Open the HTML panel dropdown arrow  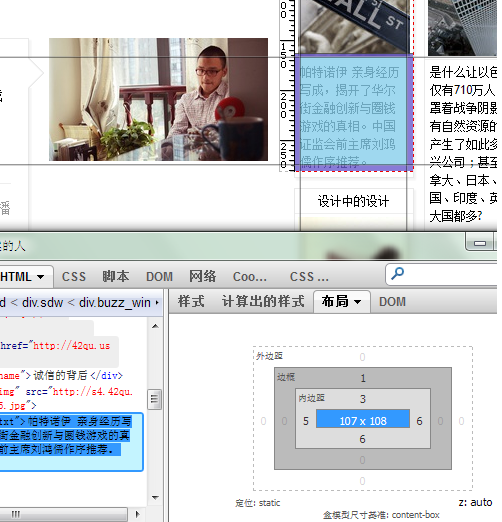40,277
